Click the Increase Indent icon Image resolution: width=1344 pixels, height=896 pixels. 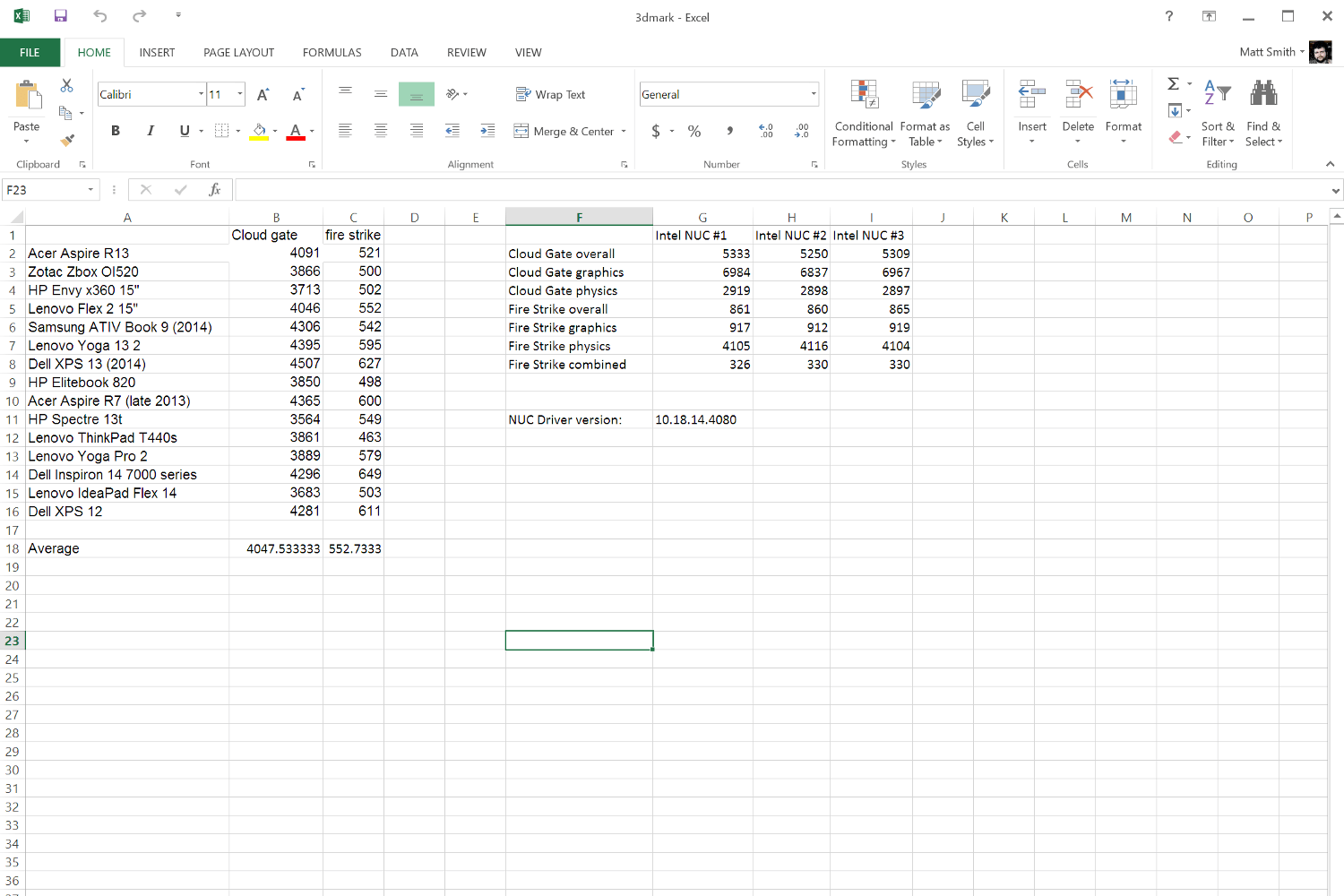coord(487,131)
